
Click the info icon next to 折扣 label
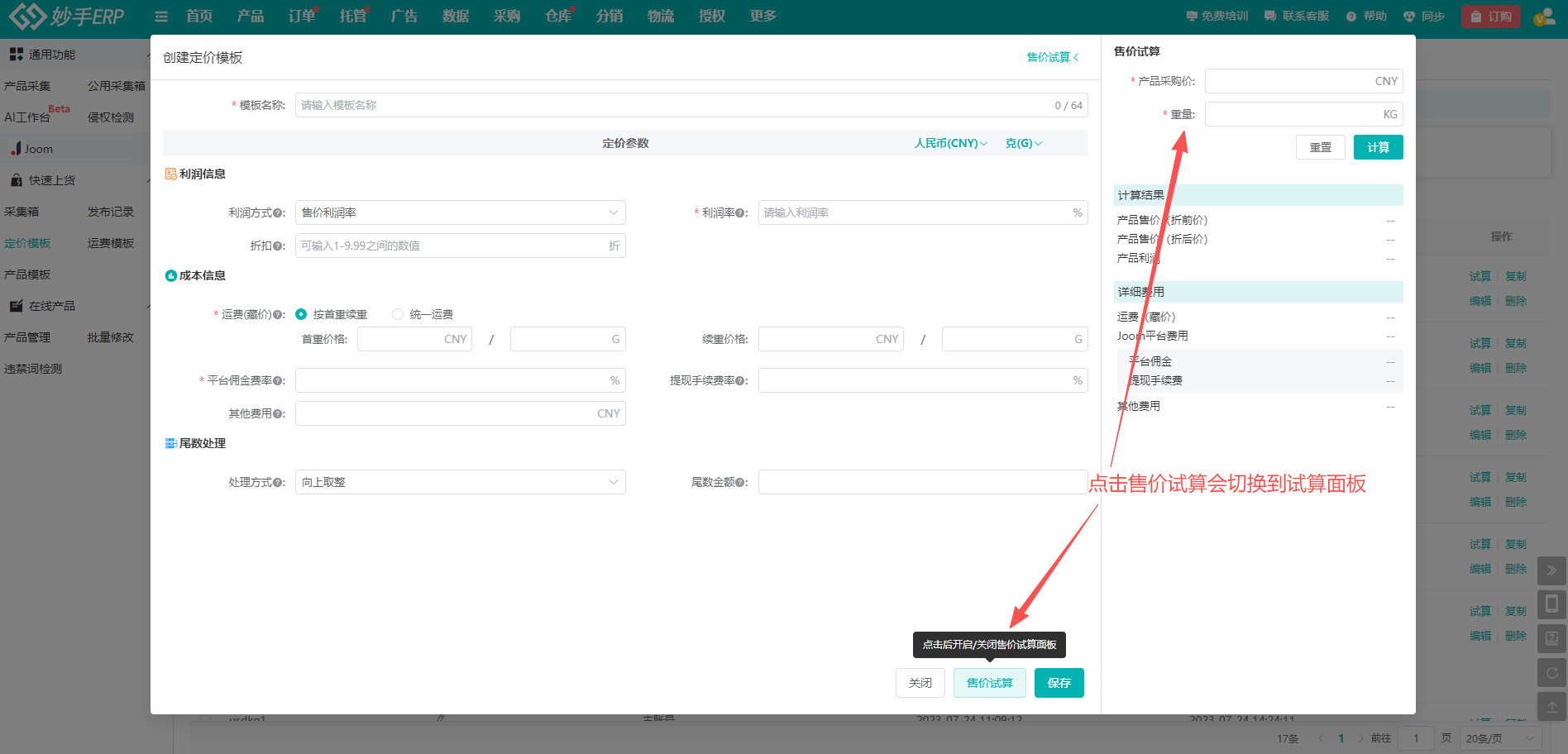(x=278, y=246)
